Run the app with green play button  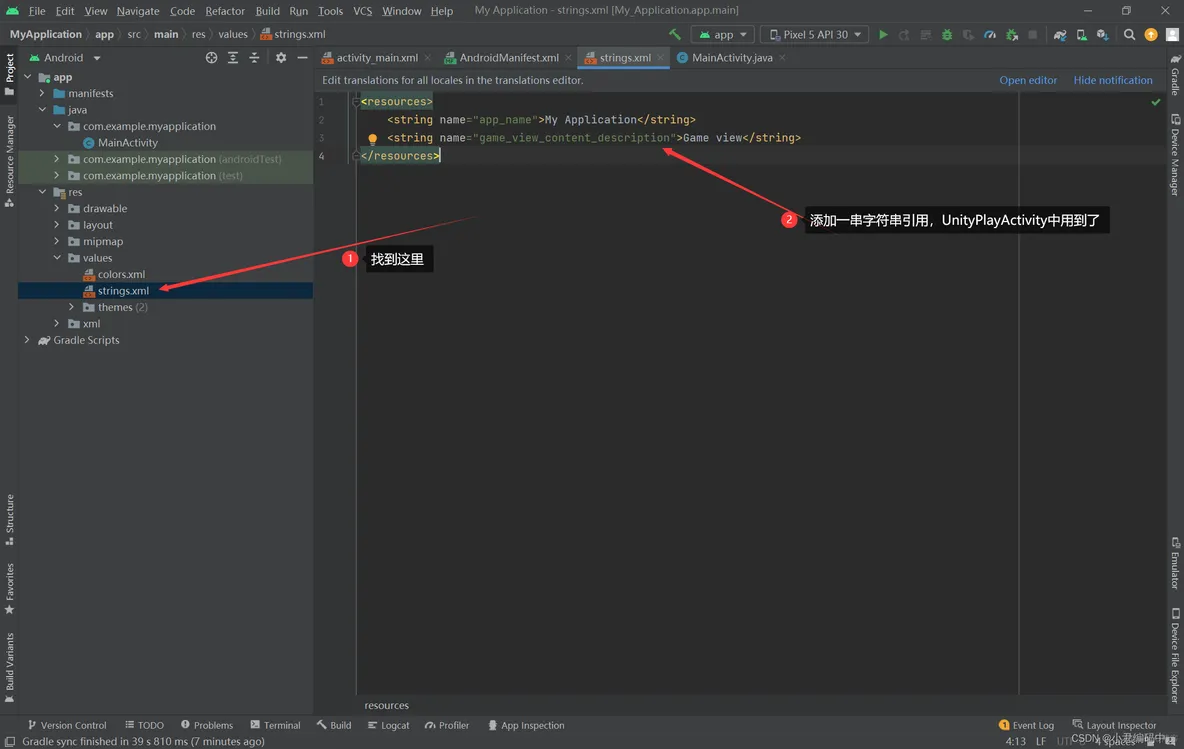[x=883, y=34]
